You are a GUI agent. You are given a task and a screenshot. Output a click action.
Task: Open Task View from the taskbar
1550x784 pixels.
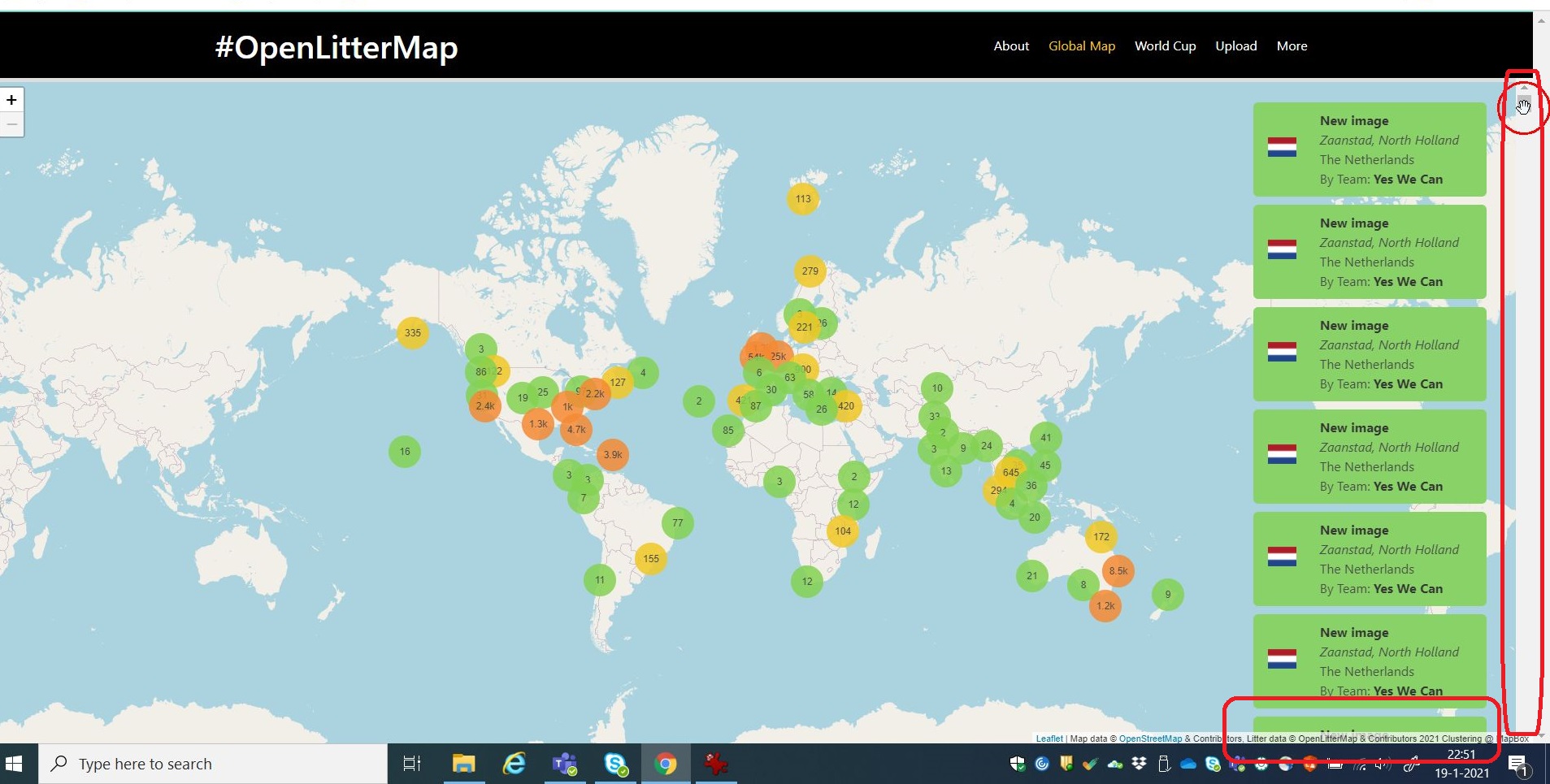pos(412,764)
